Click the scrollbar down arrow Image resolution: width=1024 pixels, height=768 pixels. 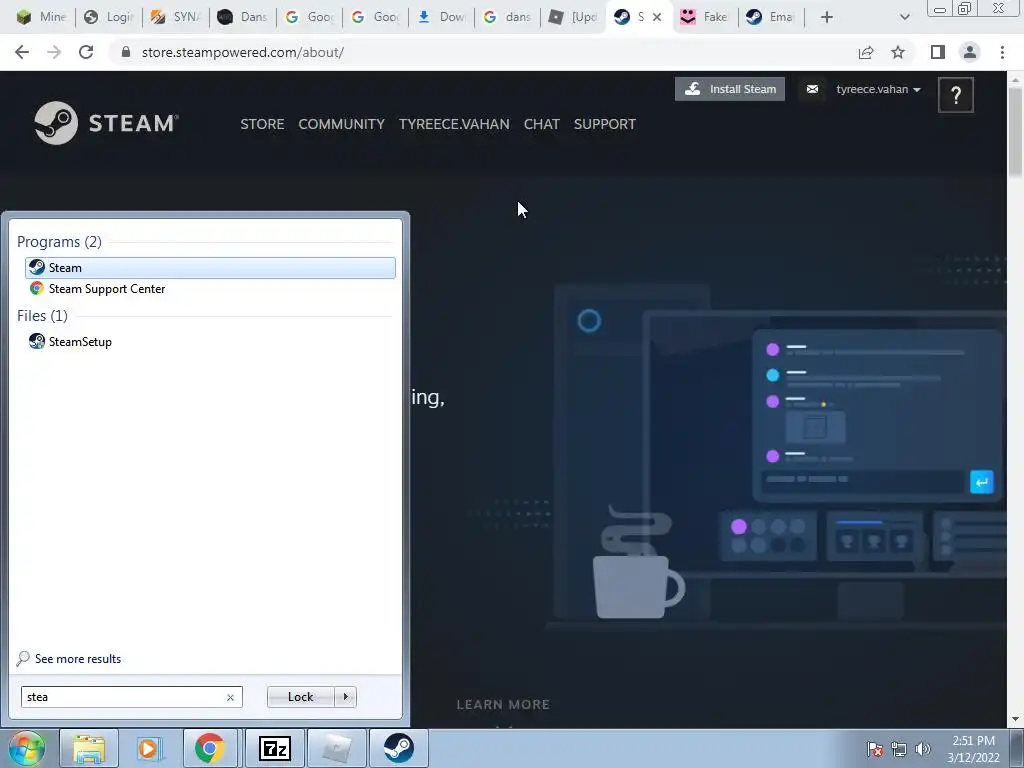(1016, 719)
